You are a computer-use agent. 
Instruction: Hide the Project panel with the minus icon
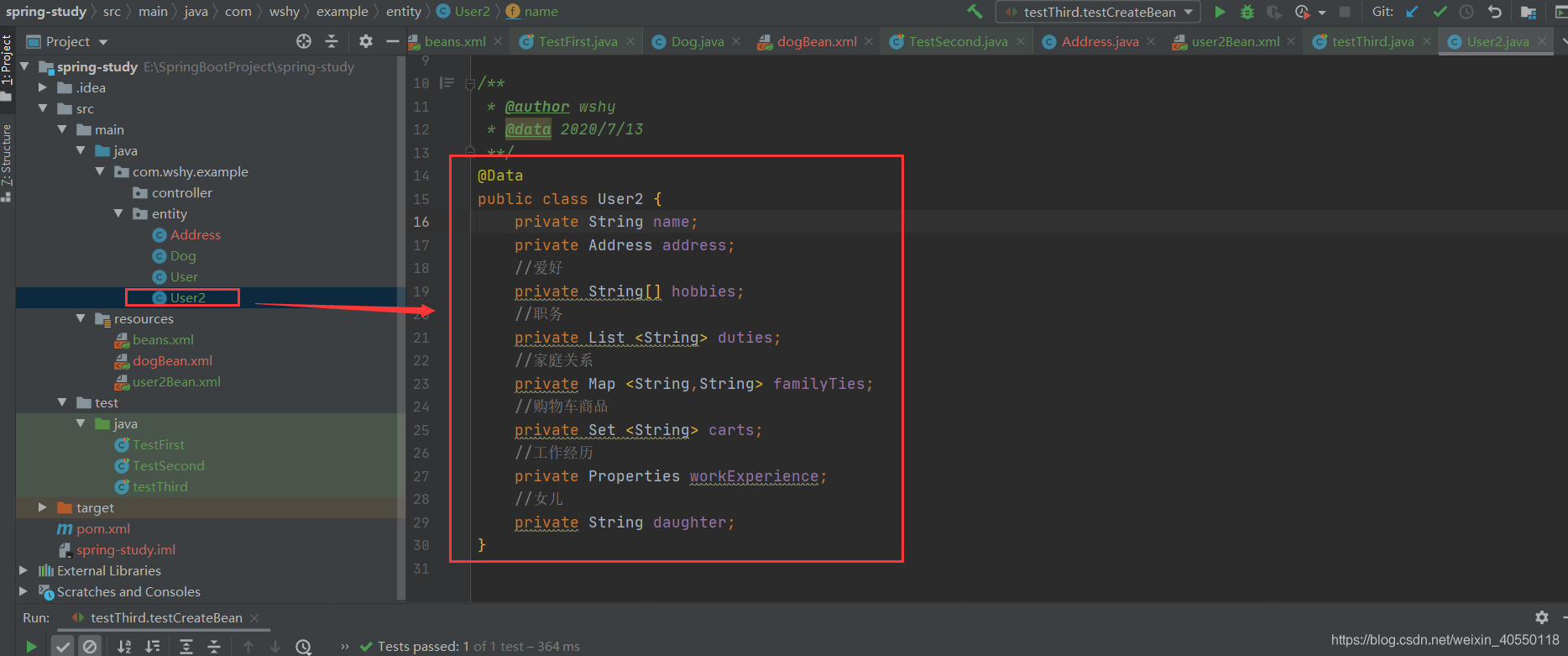[x=392, y=41]
